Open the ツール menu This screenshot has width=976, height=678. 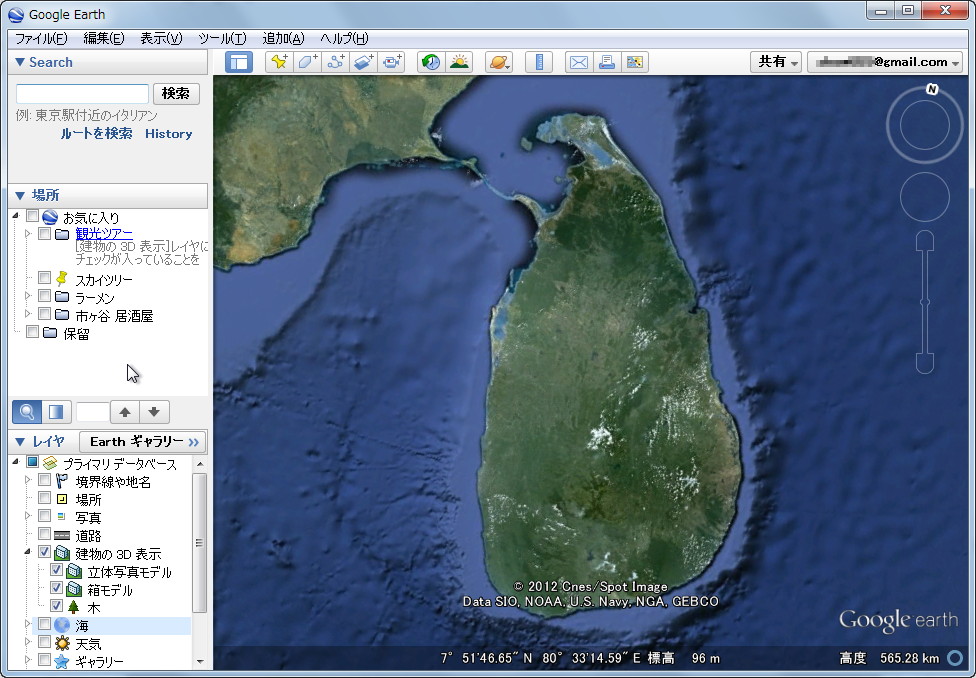pyautogui.click(x=222, y=38)
